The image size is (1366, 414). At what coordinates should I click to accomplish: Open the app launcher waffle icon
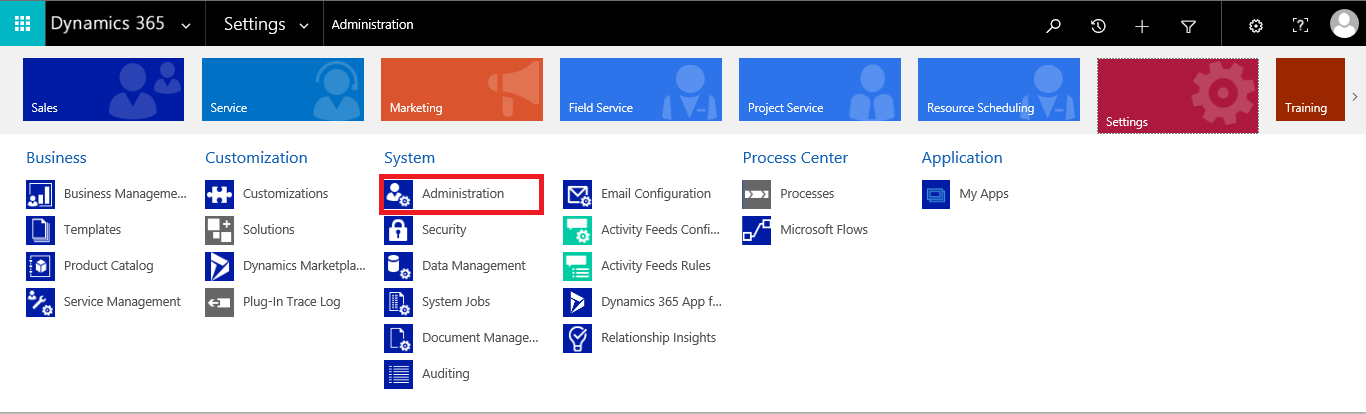pyautogui.click(x=22, y=24)
